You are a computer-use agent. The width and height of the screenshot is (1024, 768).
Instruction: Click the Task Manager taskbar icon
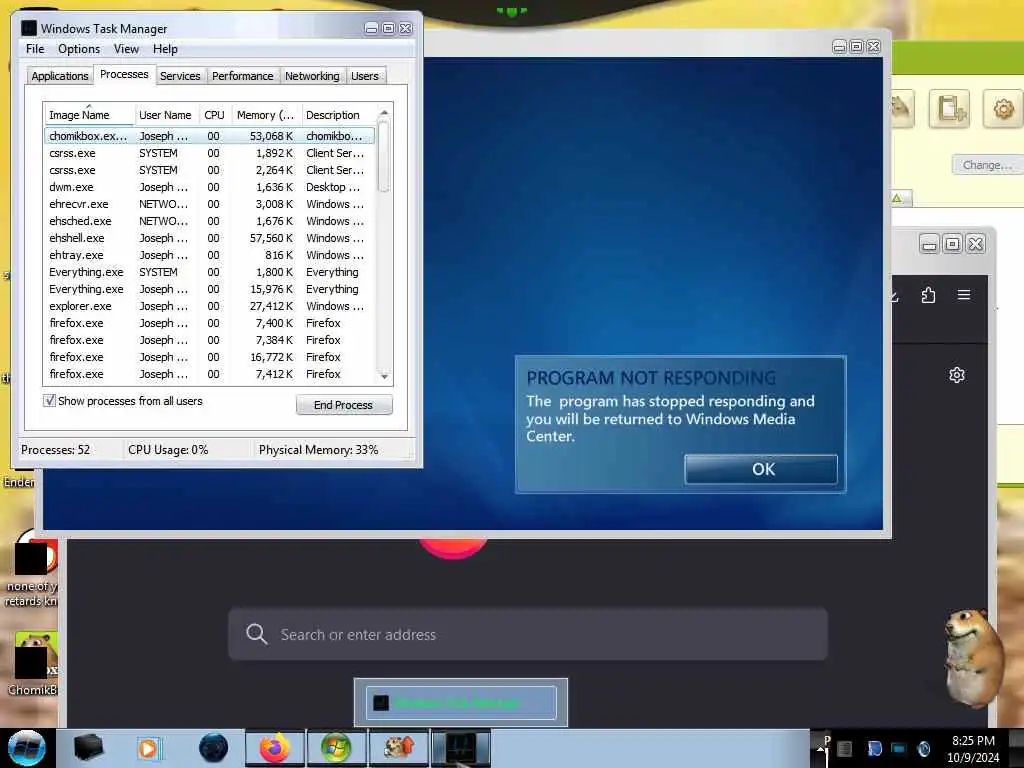(x=460, y=748)
